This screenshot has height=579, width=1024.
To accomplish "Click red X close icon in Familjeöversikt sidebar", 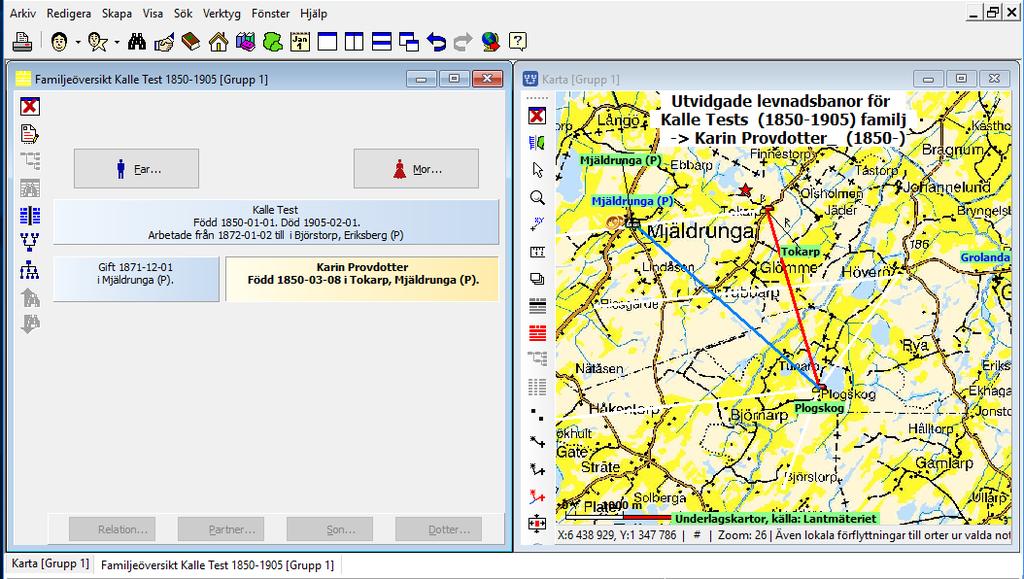I will point(29,106).
